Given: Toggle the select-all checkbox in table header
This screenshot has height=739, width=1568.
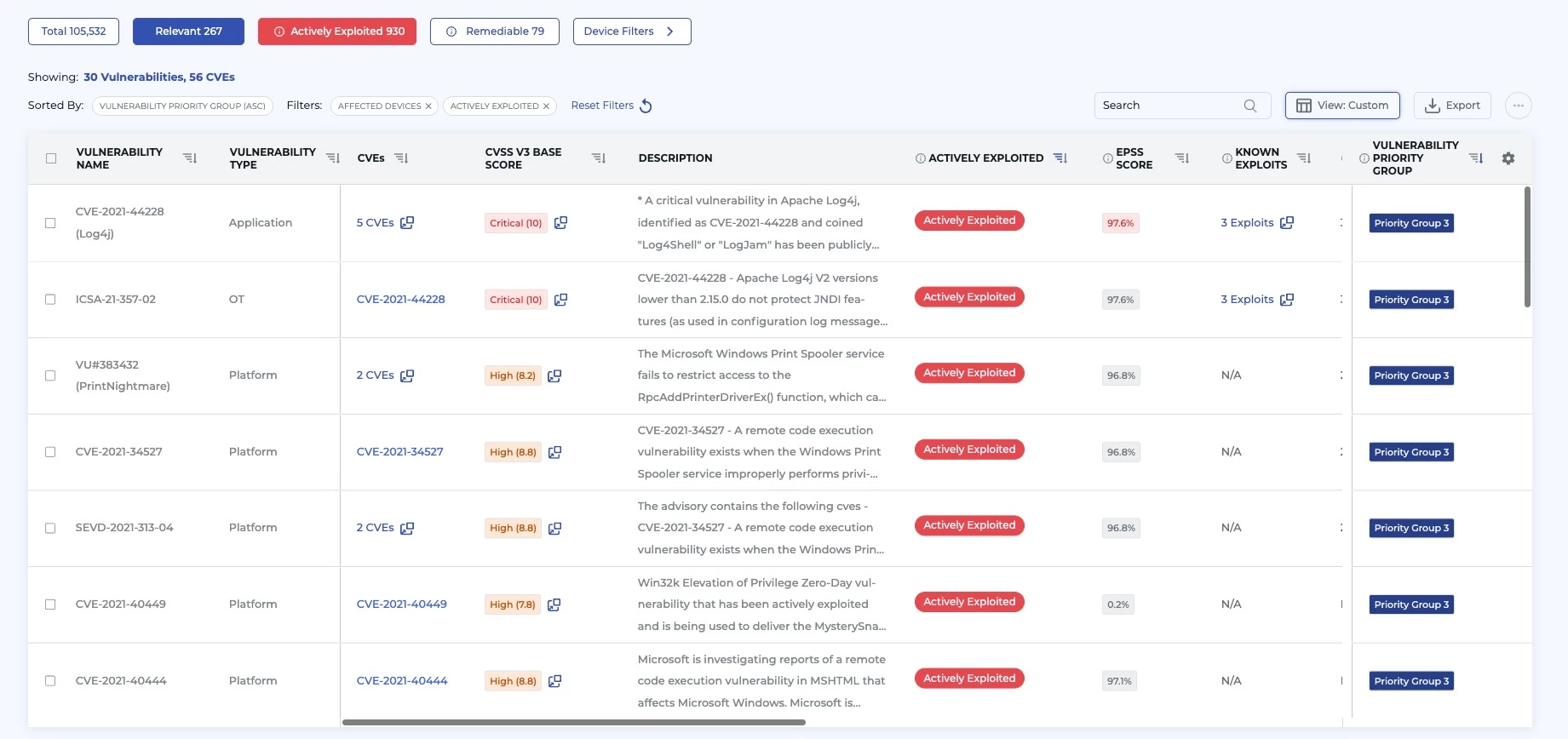Looking at the screenshot, I should (51, 158).
